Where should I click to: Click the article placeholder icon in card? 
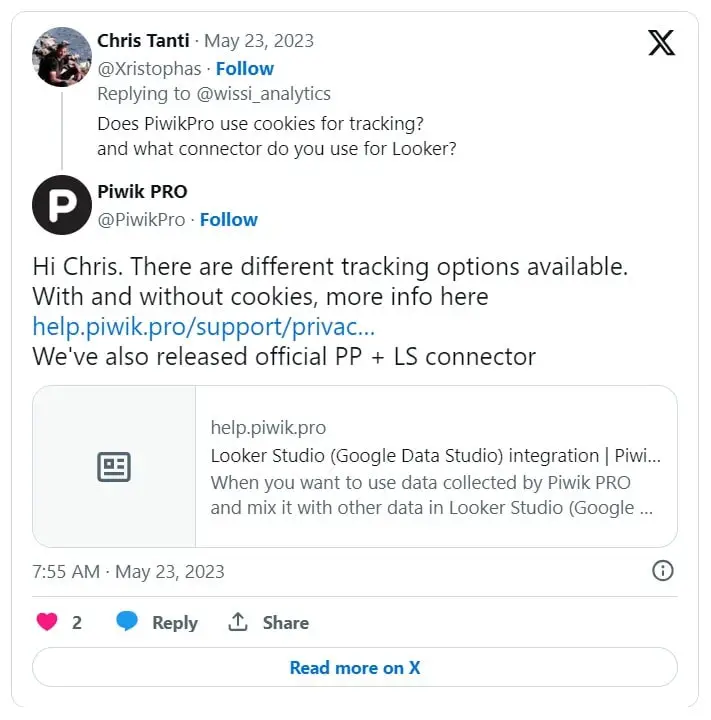click(114, 467)
